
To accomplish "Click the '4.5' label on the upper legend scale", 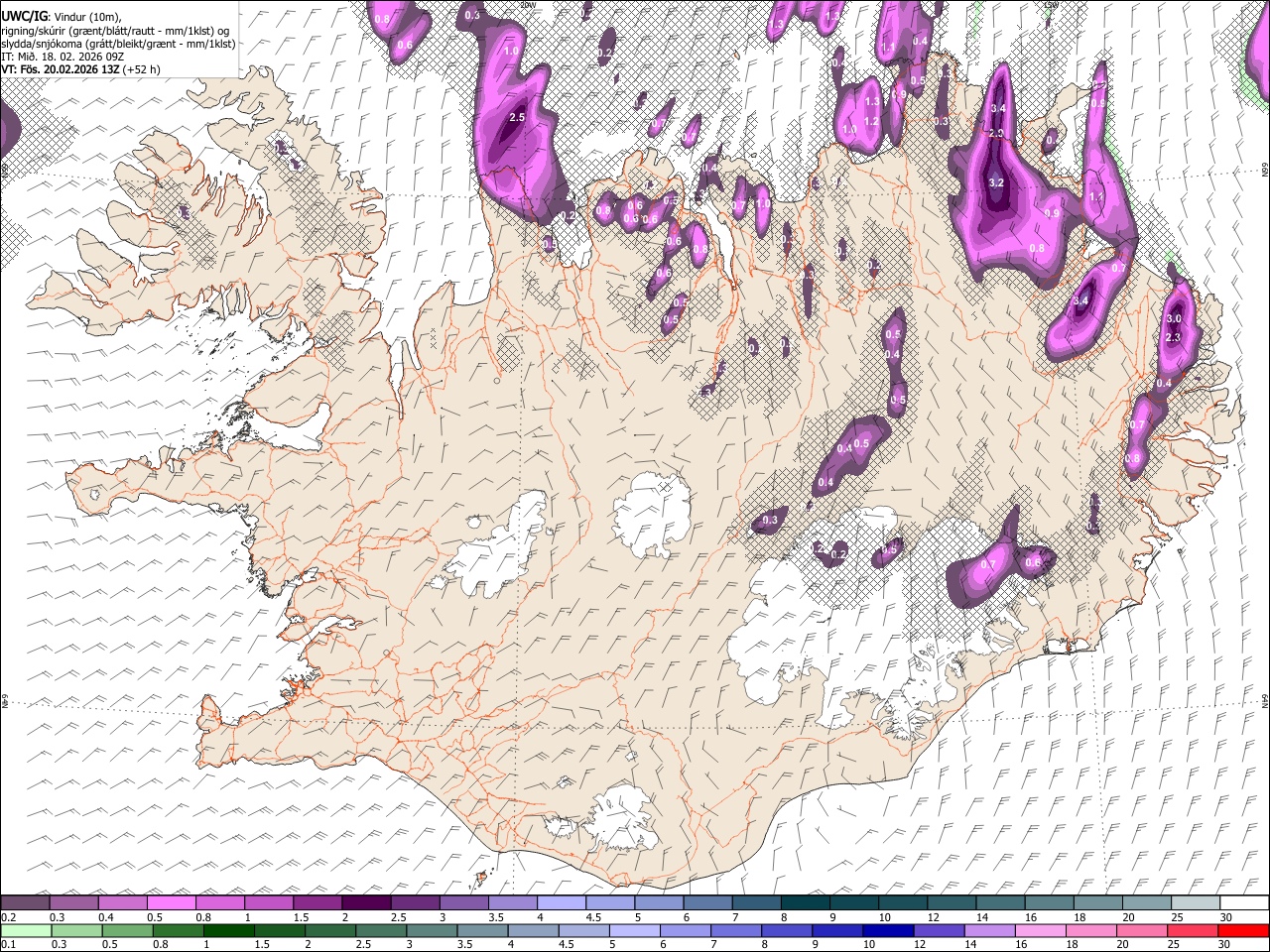I will [593, 917].
